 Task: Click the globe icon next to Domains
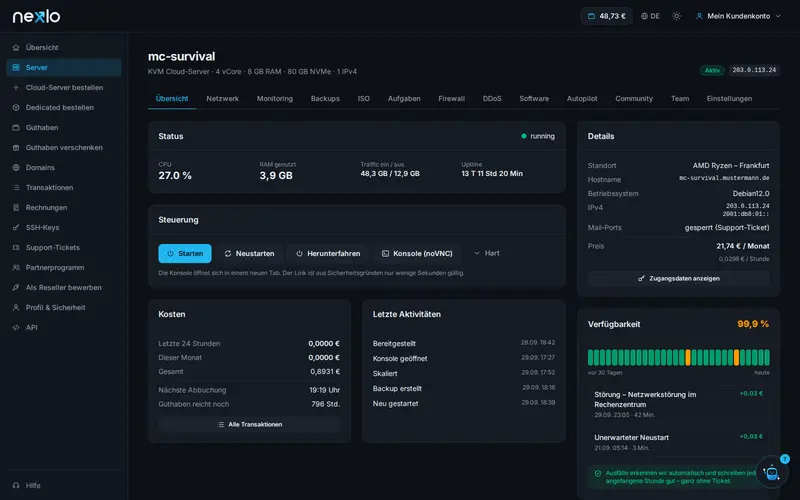tap(16, 167)
